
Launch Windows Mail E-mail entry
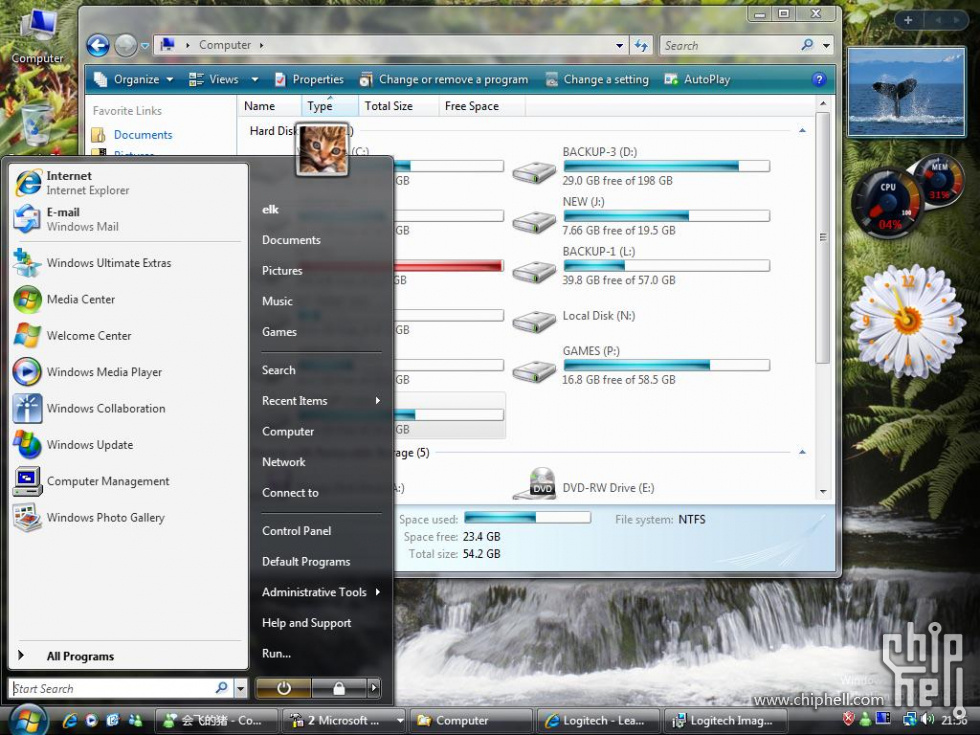coord(128,219)
